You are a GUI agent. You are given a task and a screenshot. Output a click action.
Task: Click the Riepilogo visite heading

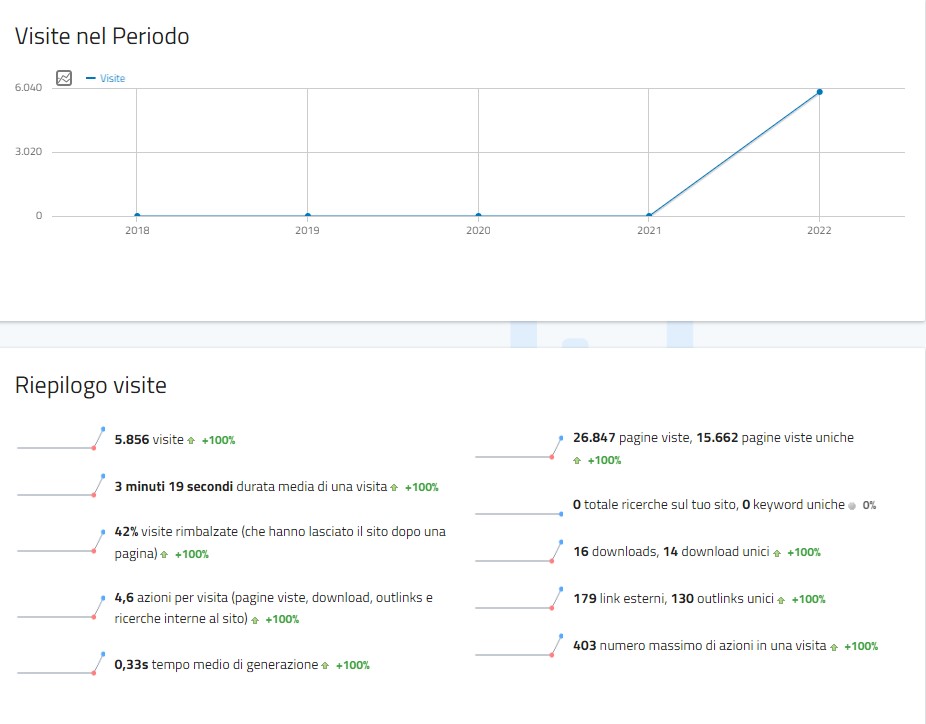coord(91,386)
